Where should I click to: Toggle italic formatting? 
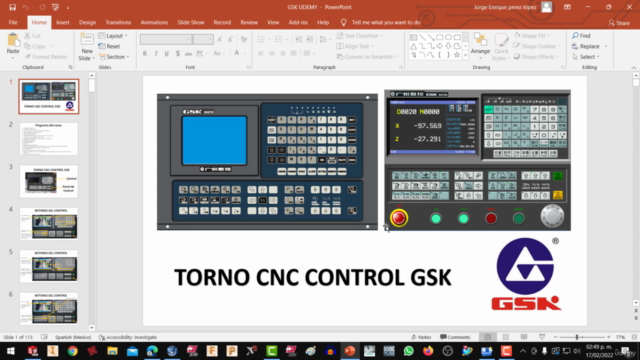pos(156,53)
